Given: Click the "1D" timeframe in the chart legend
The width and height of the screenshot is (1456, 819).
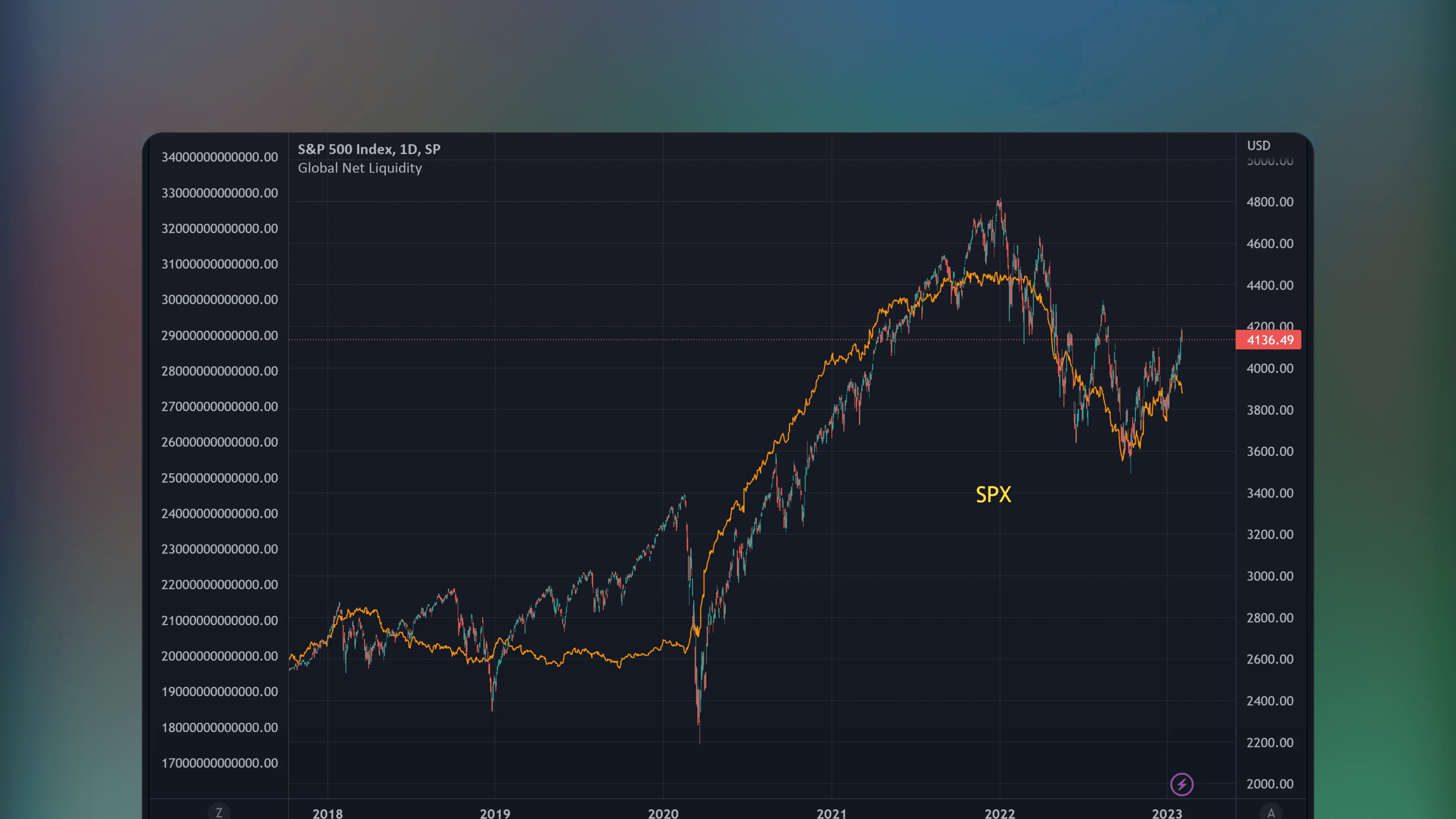Looking at the screenshot, I should (x=408, y=149).
